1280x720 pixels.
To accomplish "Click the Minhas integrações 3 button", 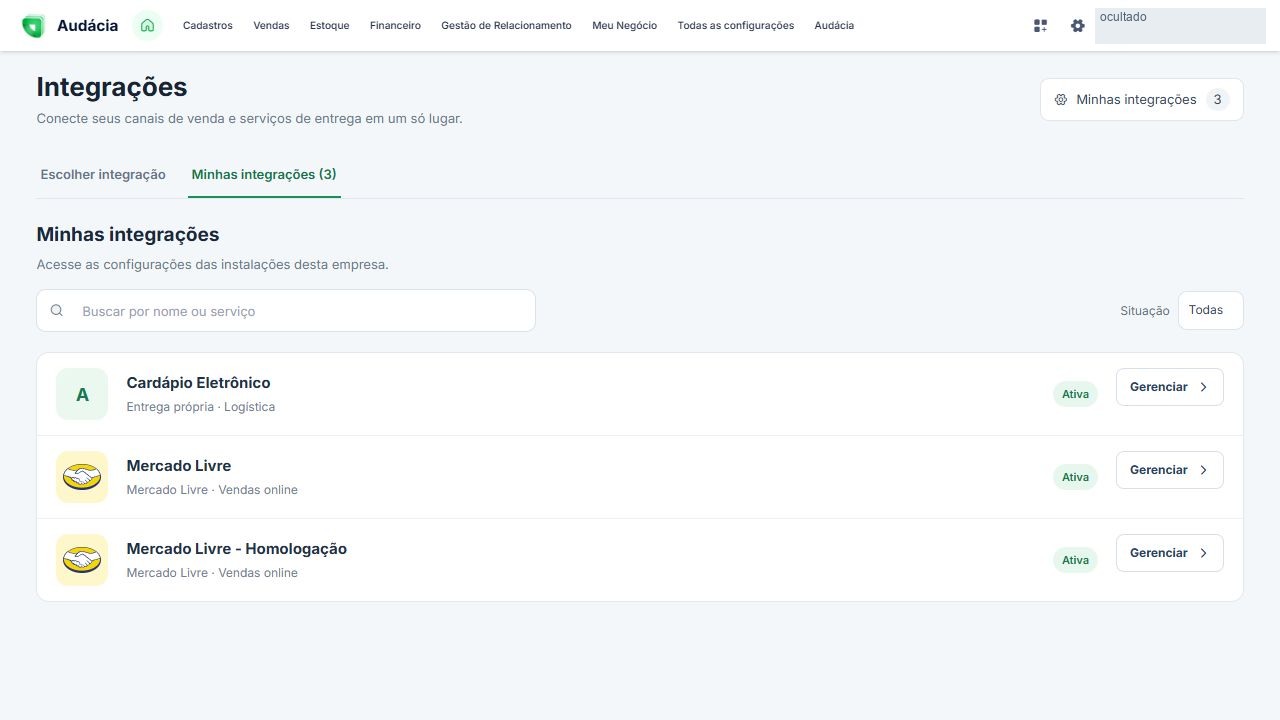I will point(1142,100).
